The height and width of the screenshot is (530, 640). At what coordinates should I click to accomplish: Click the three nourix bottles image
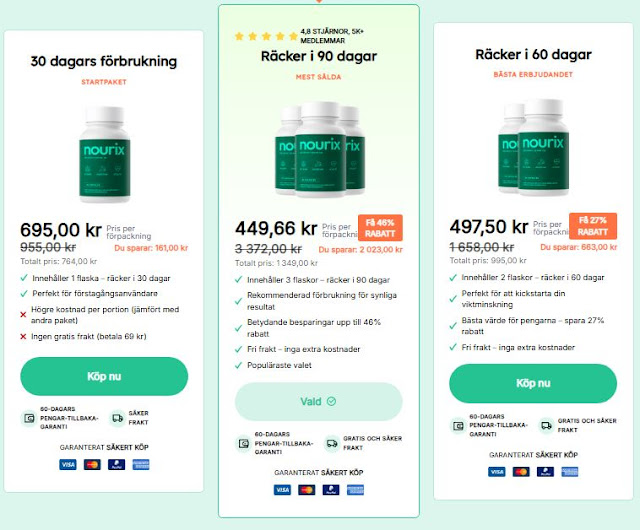[320, 149]
